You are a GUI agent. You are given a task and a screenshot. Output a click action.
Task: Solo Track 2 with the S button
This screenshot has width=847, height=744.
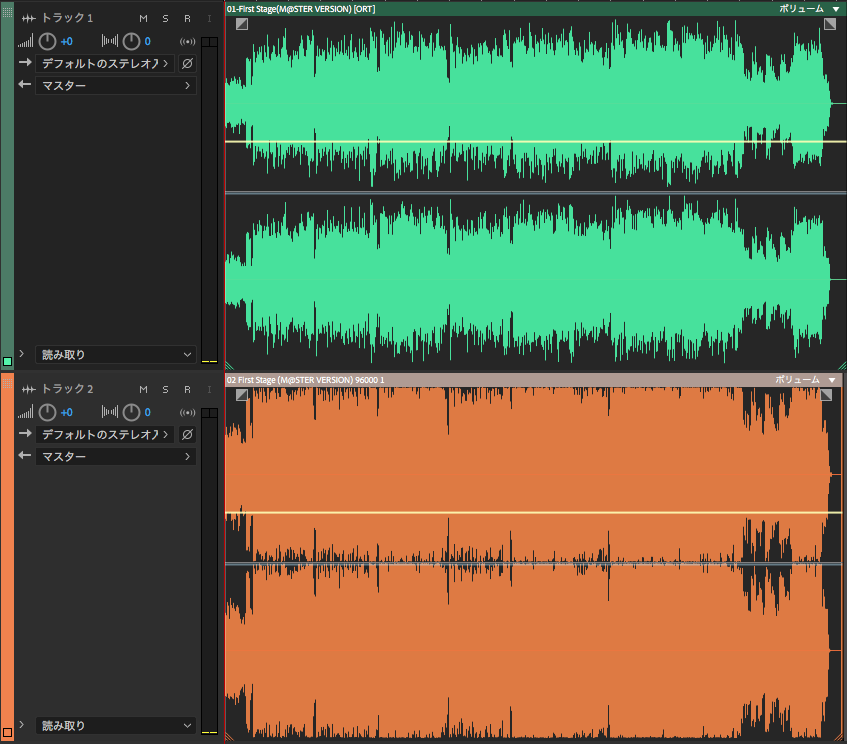(165, 390)
